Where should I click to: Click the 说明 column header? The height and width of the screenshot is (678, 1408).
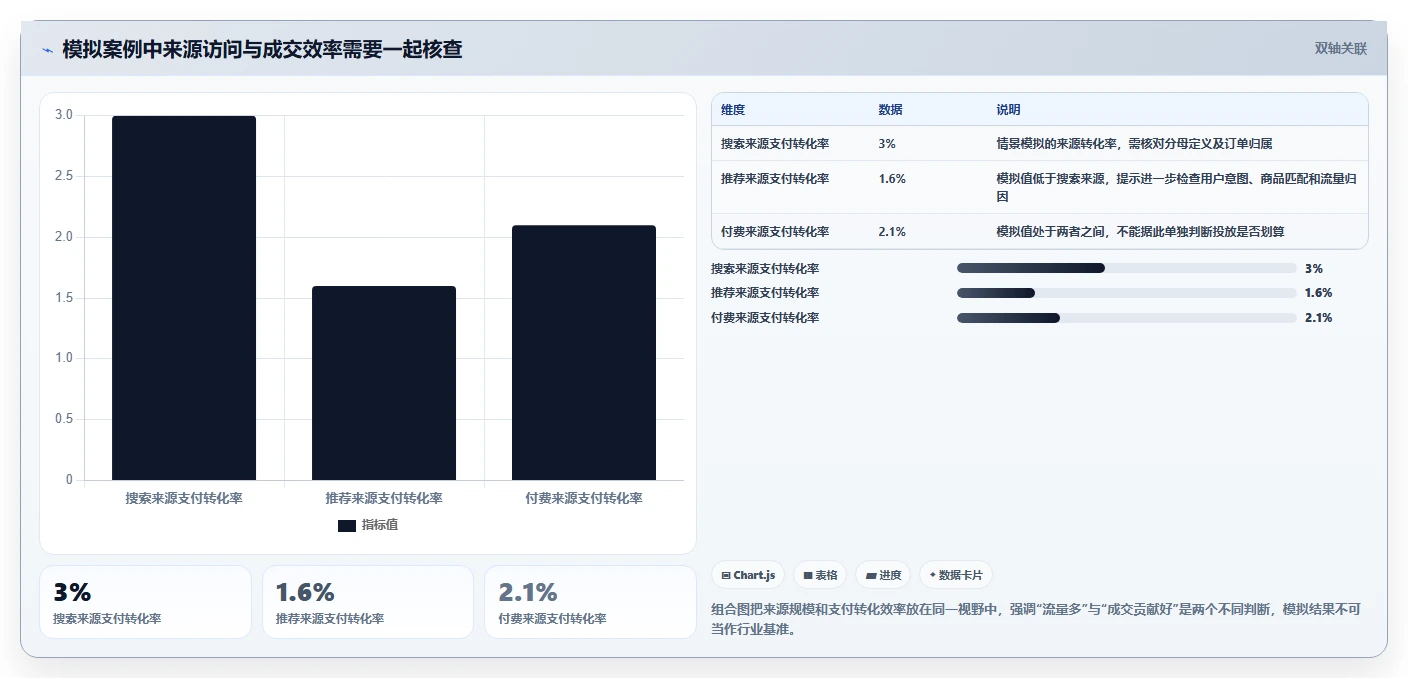pos(1008,110)
